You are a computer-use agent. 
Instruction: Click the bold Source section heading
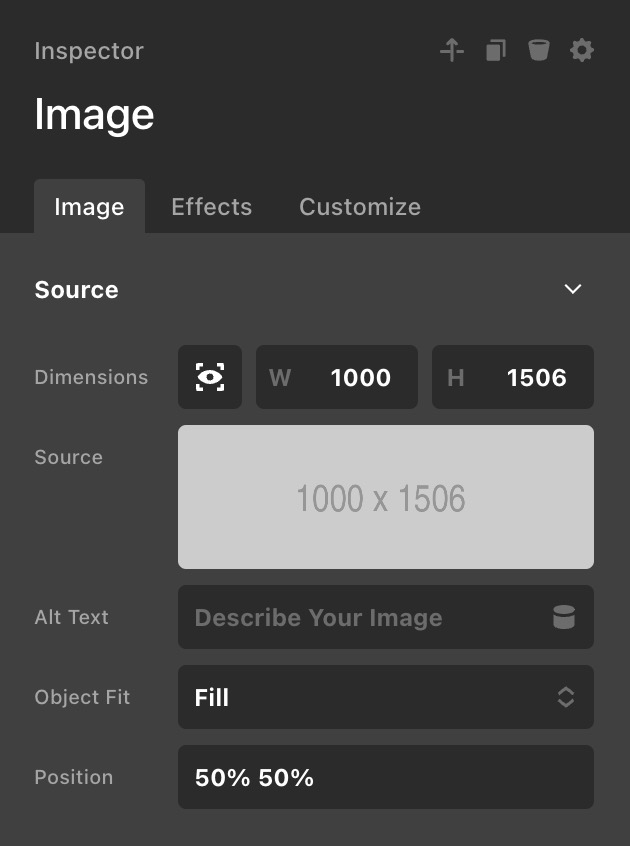click(76, 290)
